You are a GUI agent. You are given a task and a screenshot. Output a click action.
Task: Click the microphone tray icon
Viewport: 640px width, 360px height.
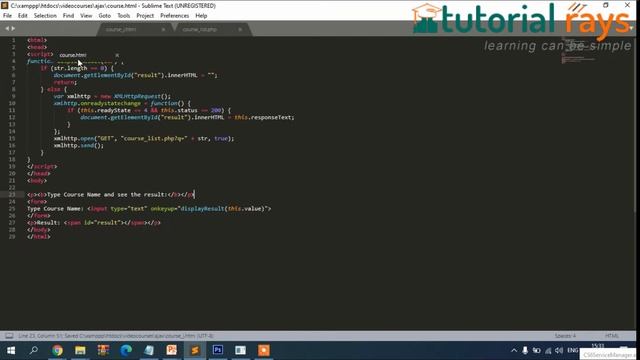[x=525, y=350]
